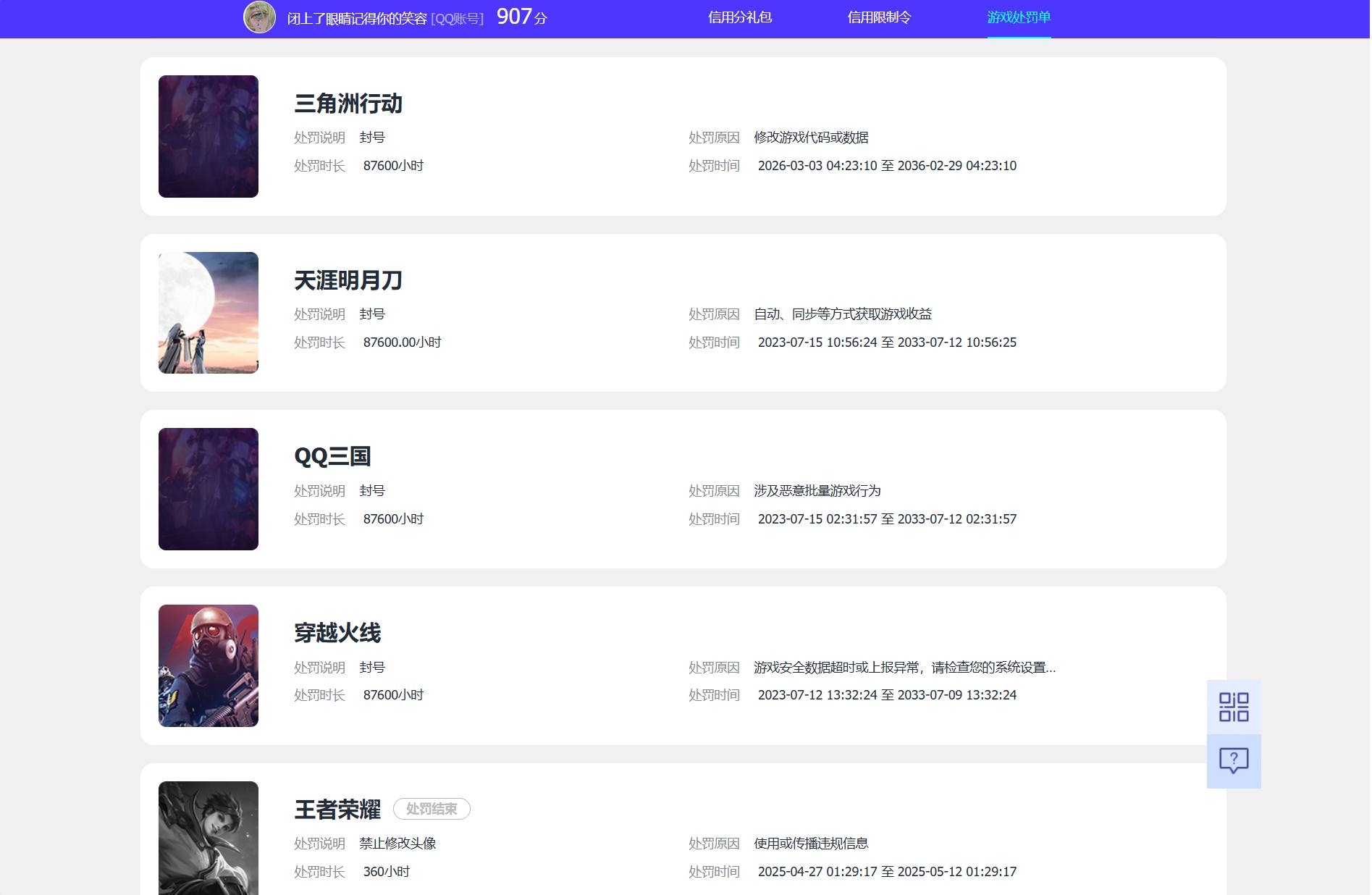
Task: Switch to the 信用限制令 tab
Action: tap(879, 17)
